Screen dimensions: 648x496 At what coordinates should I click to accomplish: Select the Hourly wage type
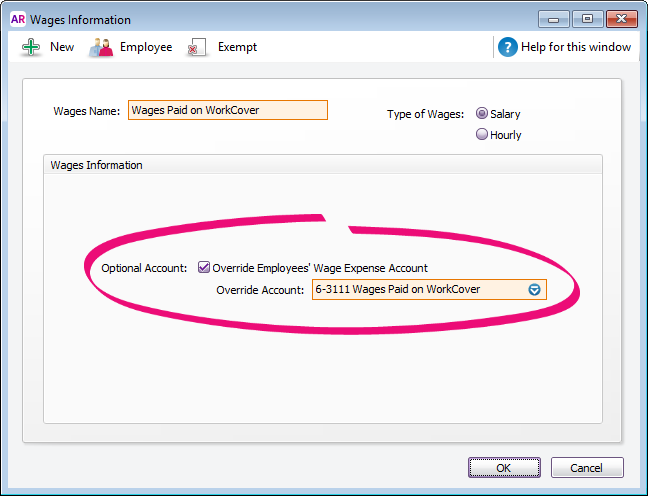(x=482, y=134)
